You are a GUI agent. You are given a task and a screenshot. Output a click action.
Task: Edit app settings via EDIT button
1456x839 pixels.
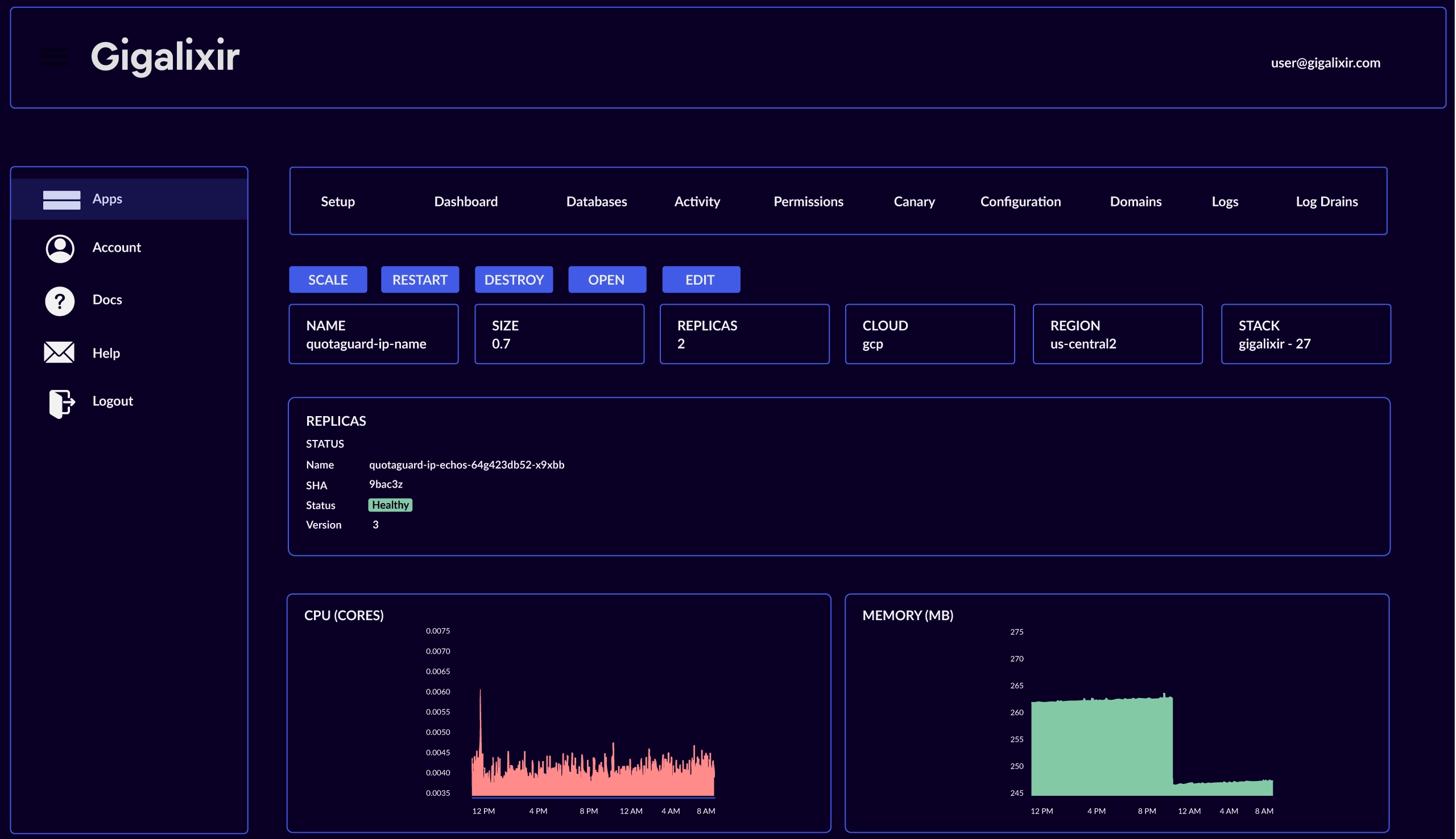click(701, 280)
